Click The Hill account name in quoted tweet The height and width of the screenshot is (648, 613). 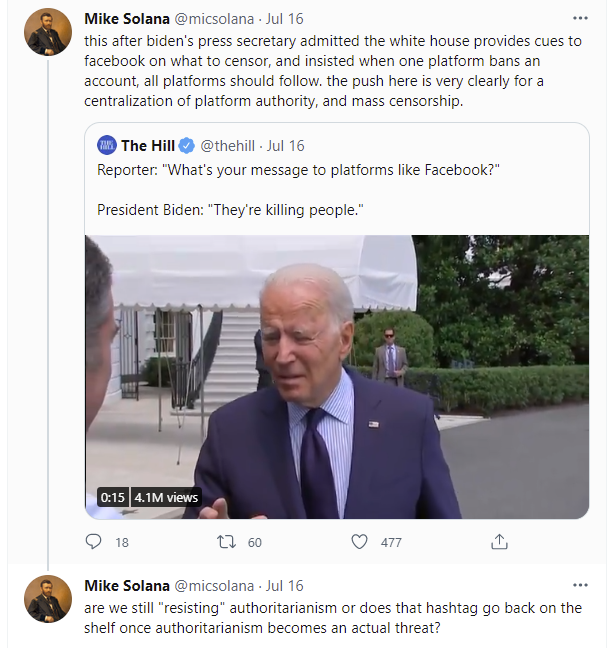[148, 146]
